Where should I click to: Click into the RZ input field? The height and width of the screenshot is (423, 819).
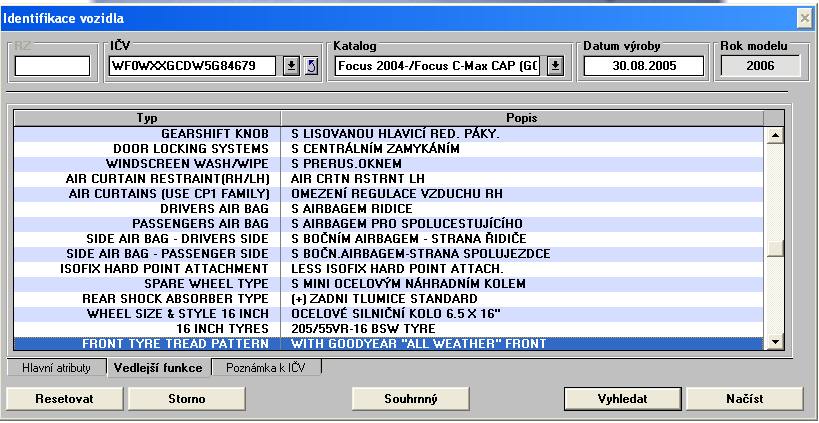click(52, 66)
